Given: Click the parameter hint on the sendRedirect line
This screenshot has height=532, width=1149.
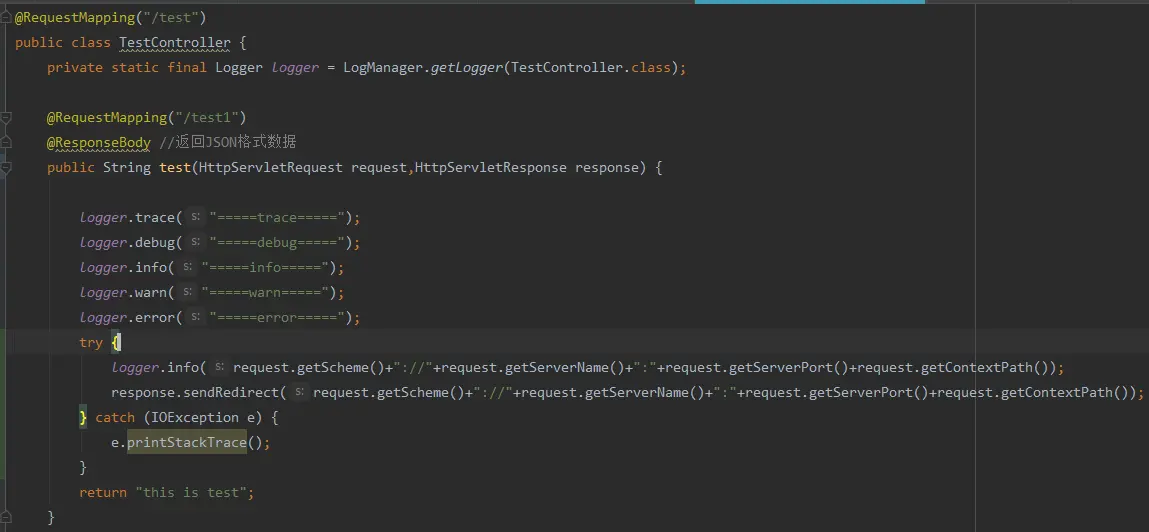Looking at the screenshot, I should click(x=299, y=393).
